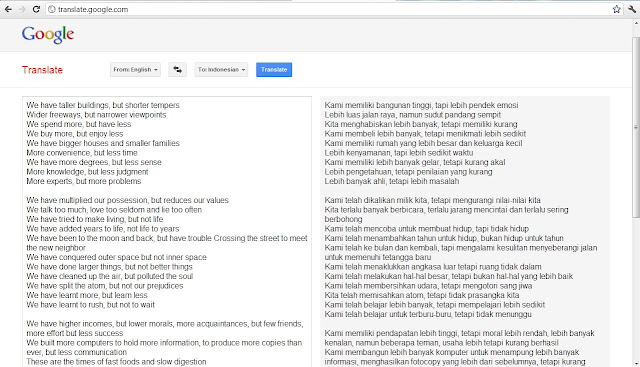The height and width of the screenshot is (367, 640).
Task: Click source line 'We spend more, but have less'
Action: click(x=79, y=124)
